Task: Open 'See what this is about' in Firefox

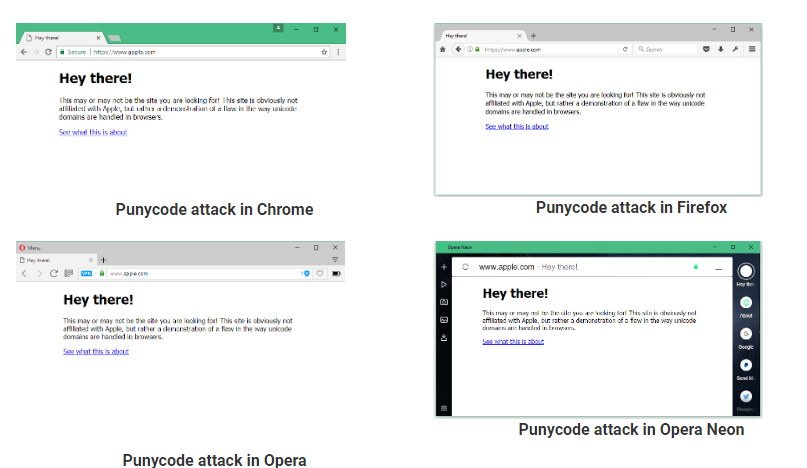Action: pyautogui.click(x=517, y=127)
